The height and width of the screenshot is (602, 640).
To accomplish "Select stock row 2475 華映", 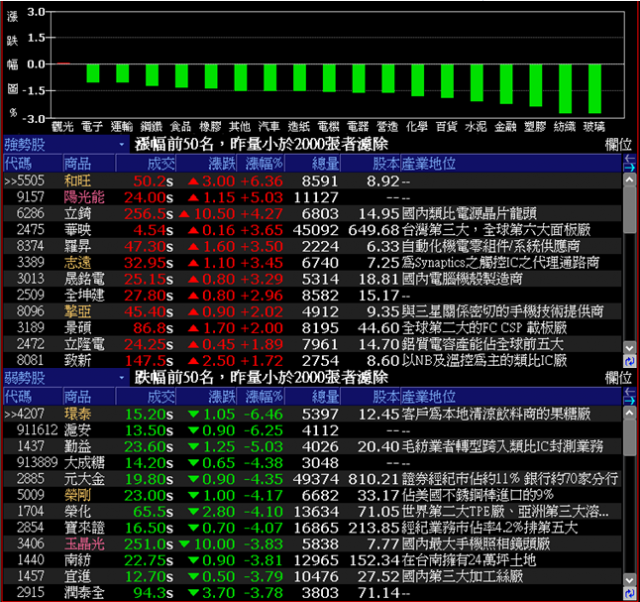I will (312, 230).
